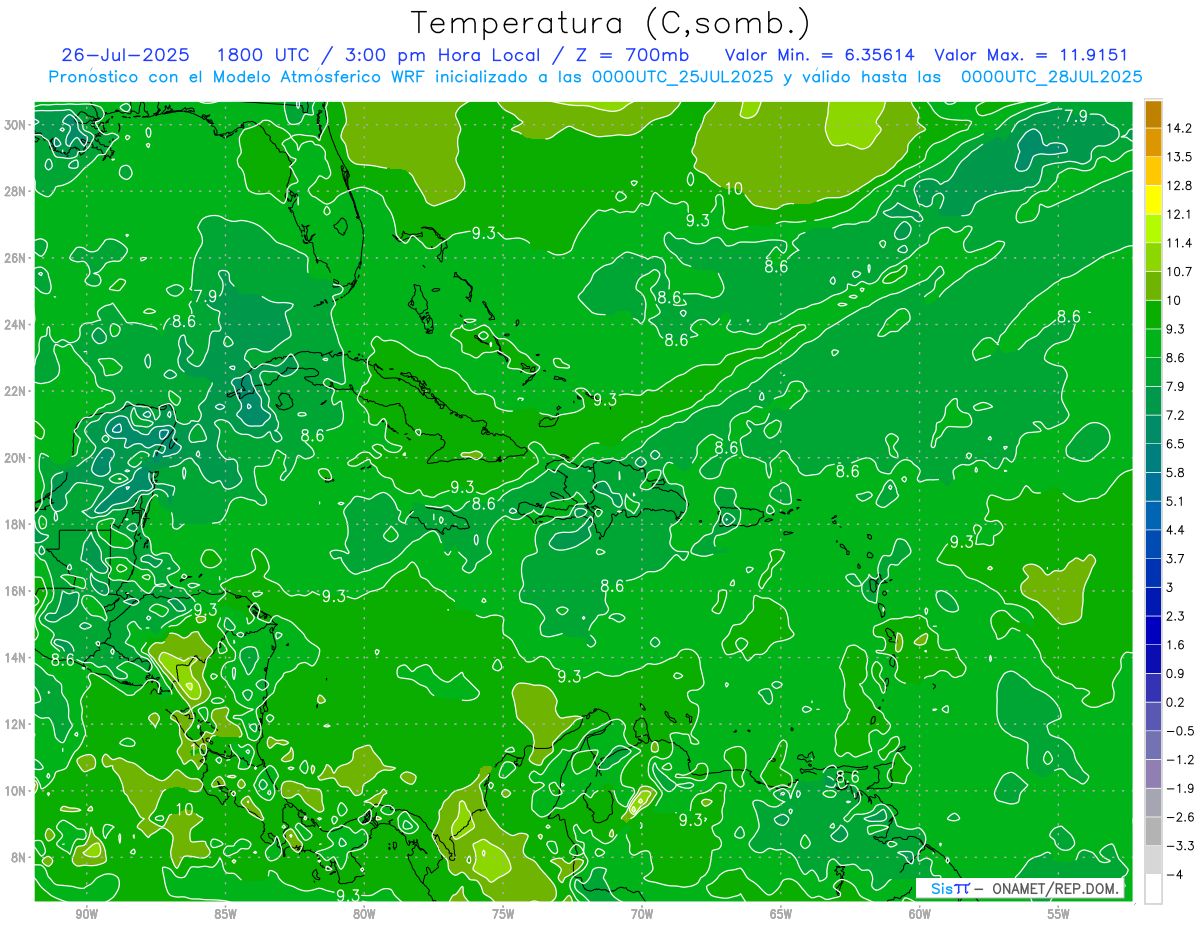Click the -1.2 color scale label
1200x927 pixels.
point(1180,759)
